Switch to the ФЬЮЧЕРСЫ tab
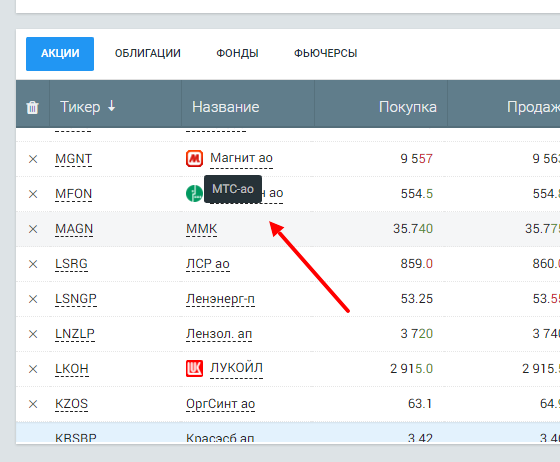This screenshot has width=560, height=462. [x=325, y=54]
